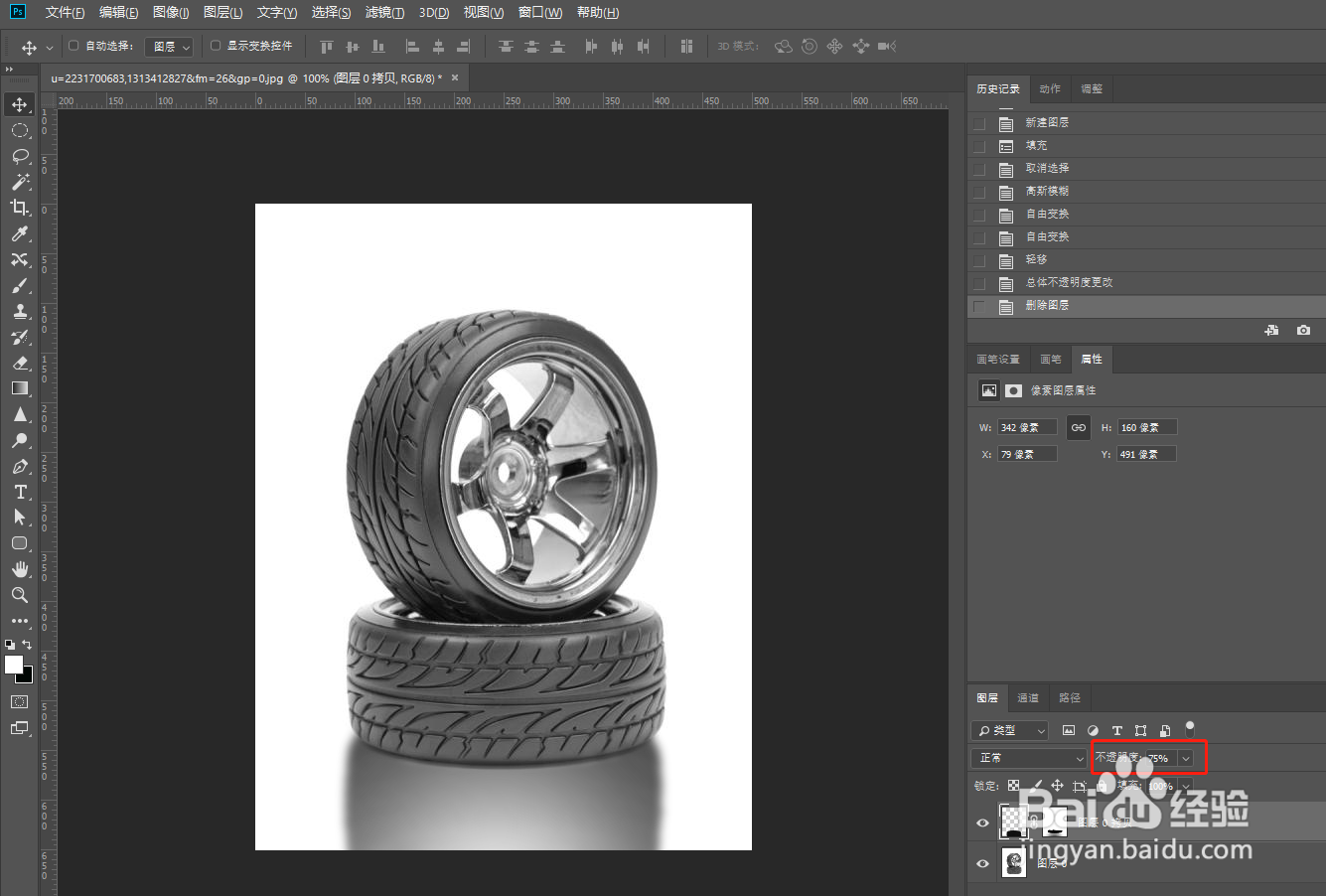
Task: Click the W width field 342 像素
Action: pyautogui.click(x=1027, y=427)
